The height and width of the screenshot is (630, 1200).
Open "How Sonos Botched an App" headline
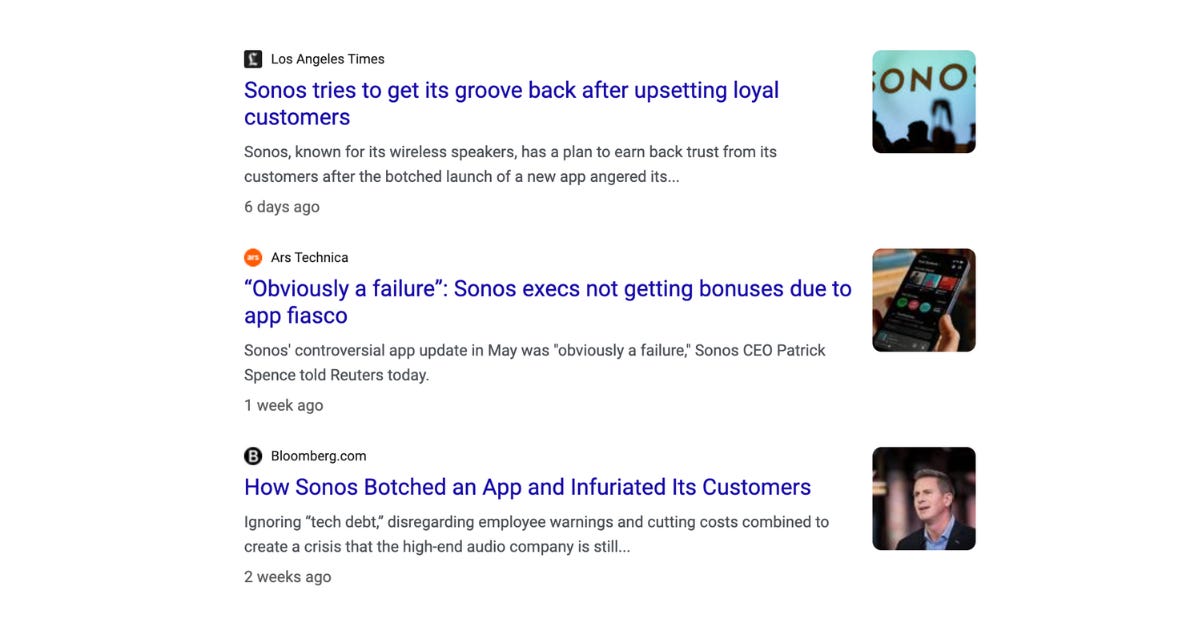tap(527, 487)
